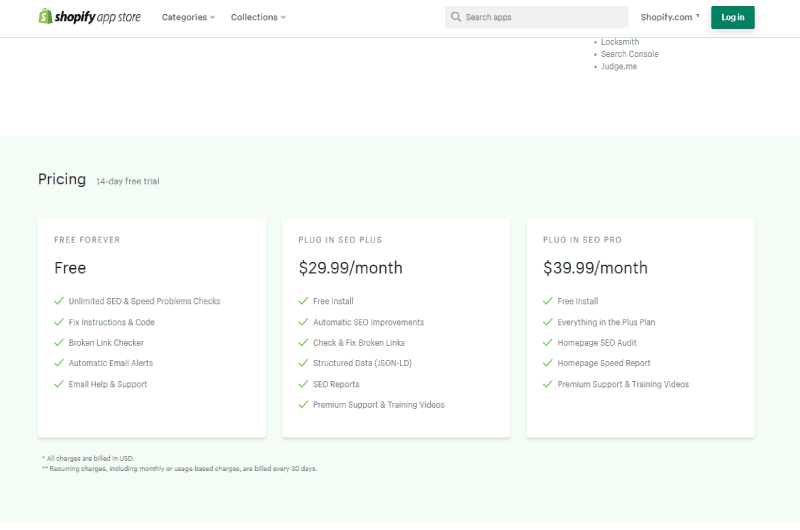Click checkmark beside Everything in the Plus Plan
The image size is (800, 530).
547,322
